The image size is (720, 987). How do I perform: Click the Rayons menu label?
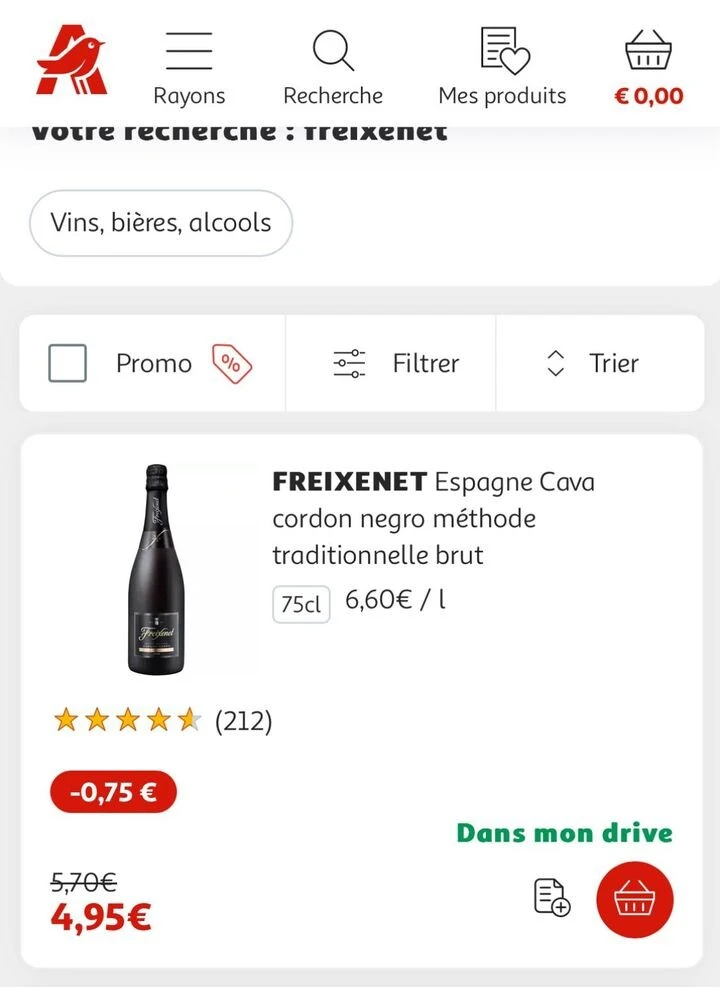click(189, 96)
